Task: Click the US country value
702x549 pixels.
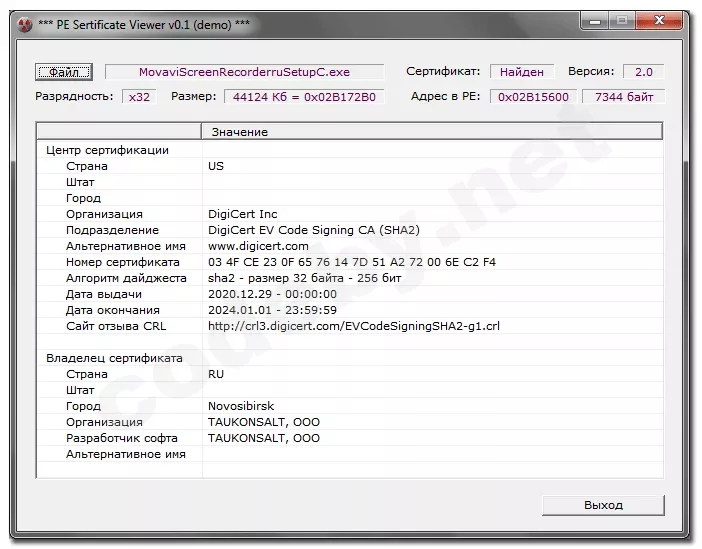Action: point(216,166)
